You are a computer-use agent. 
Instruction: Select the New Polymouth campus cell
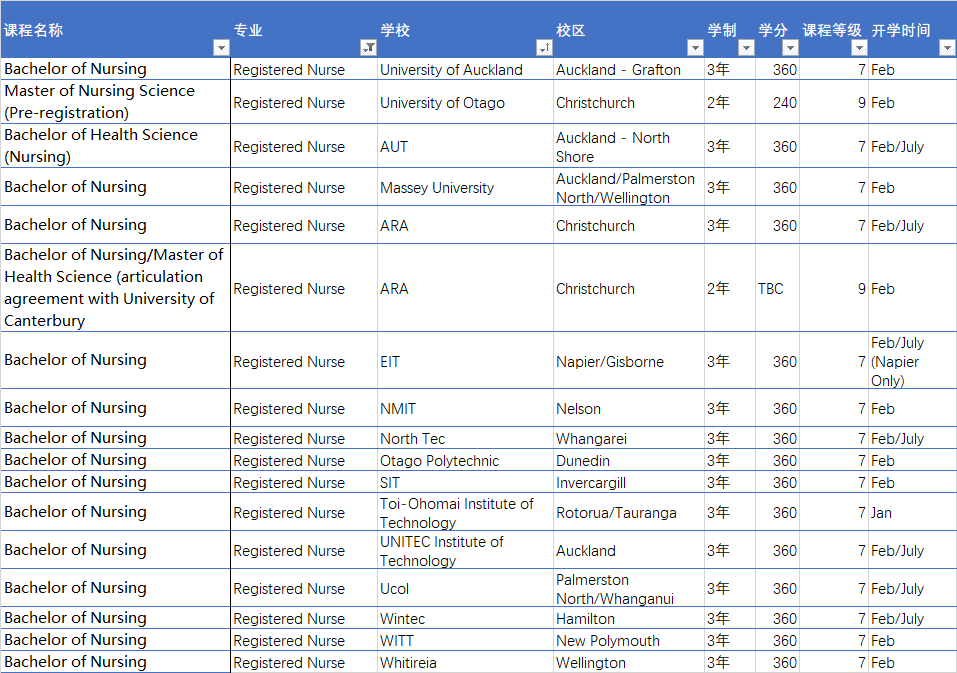[629, 640]
